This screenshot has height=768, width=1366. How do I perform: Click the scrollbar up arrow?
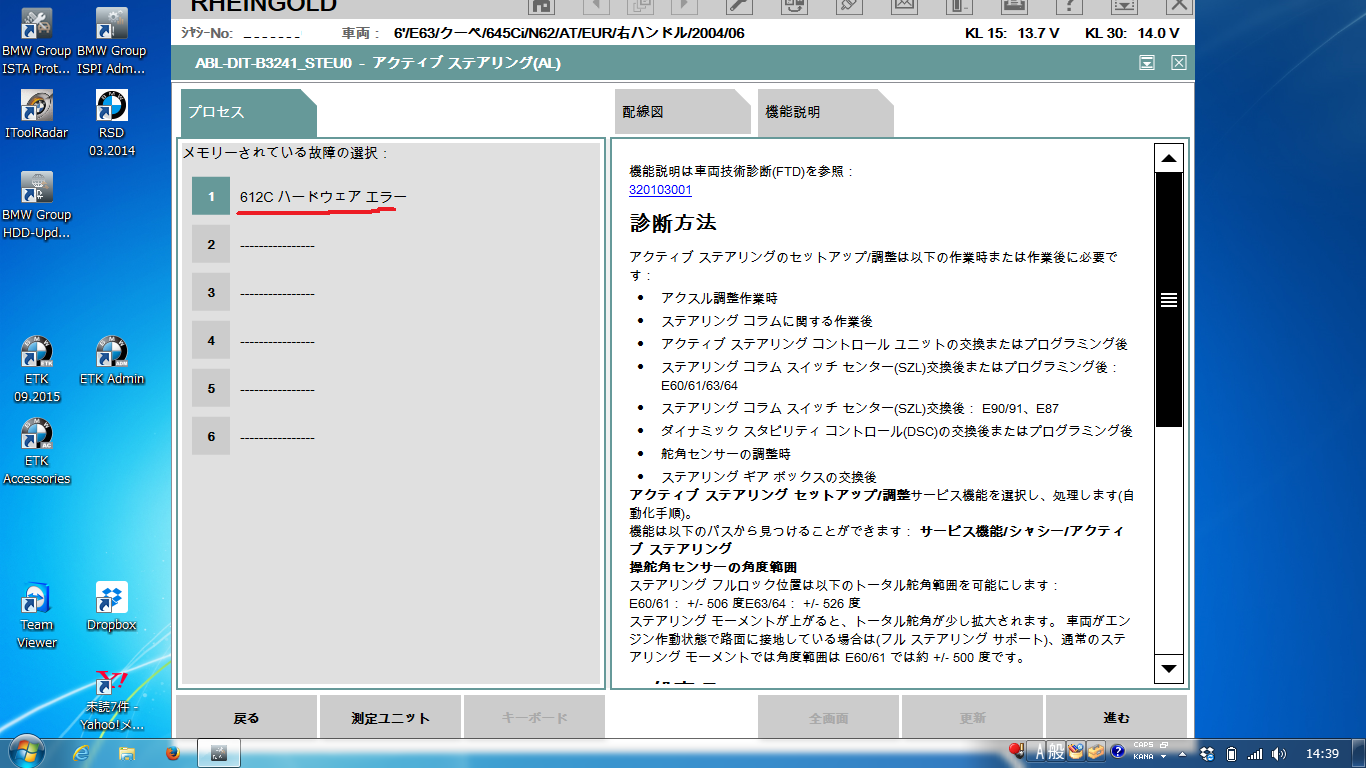[x=1168, y=158]
